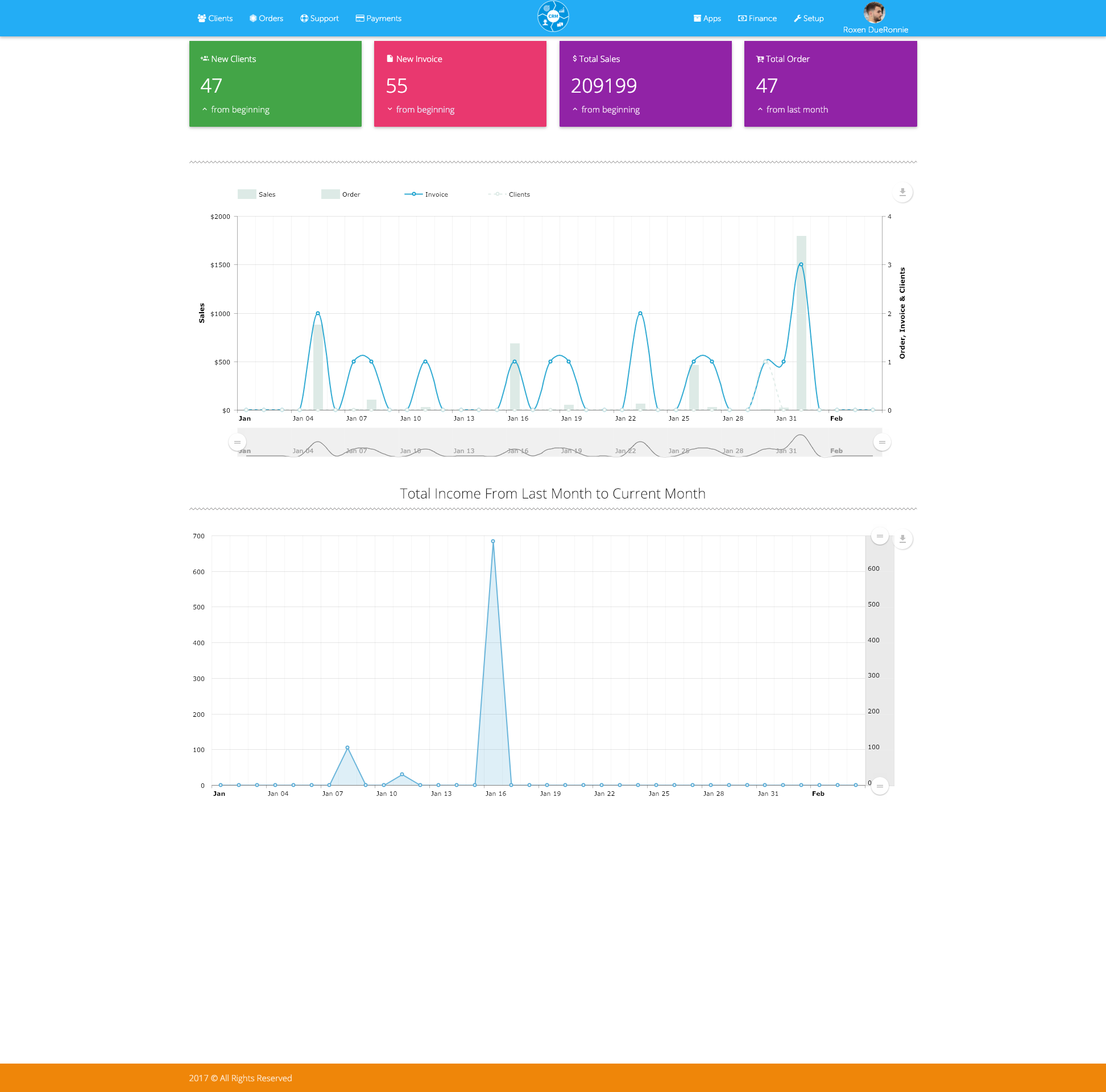This screenshot has height=1092, width=1106.
Task: Show the Clients series in legend
Action: (x=509, y=194)
